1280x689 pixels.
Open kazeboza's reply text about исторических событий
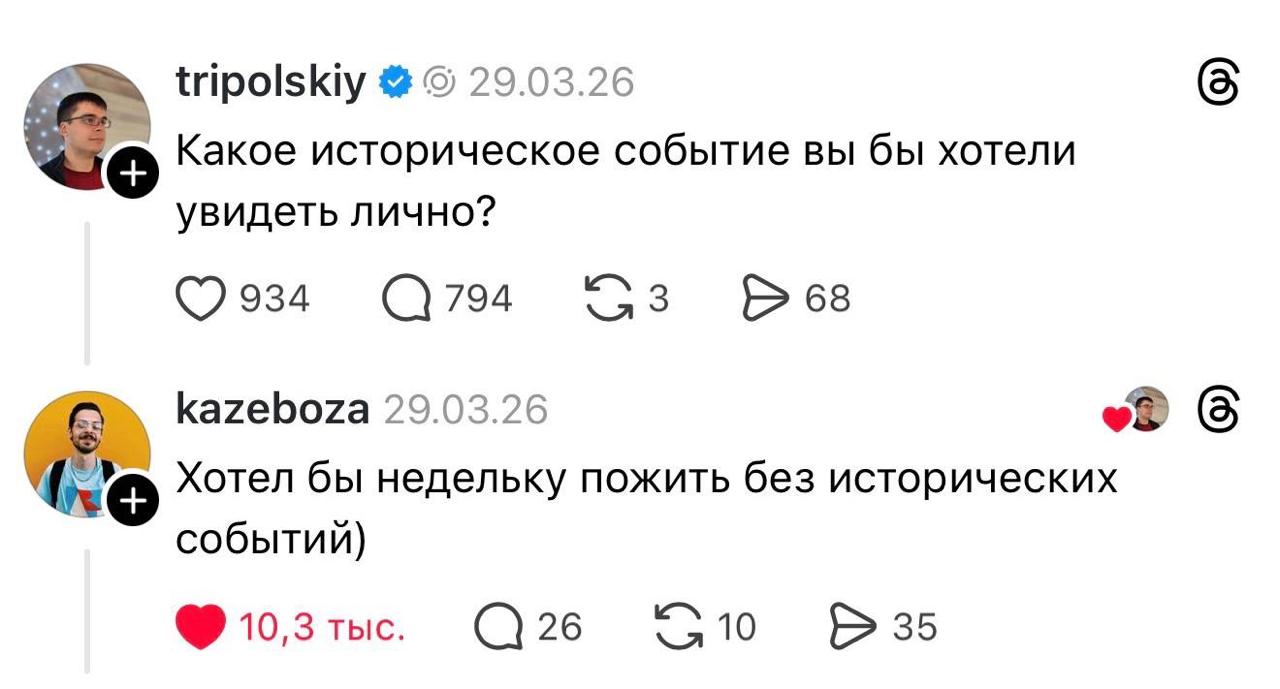point(645,509)
